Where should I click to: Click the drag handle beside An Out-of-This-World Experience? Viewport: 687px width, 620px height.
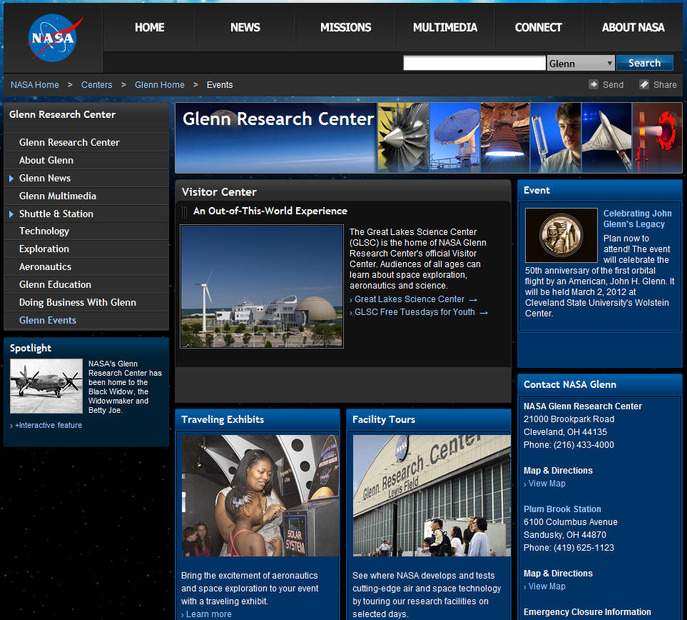[x=184, y=212]
